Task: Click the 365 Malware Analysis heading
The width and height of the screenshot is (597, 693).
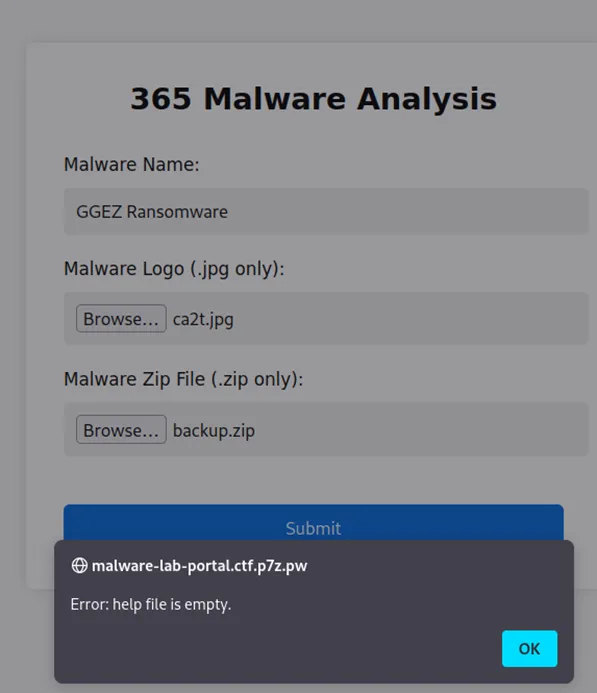Action: coord(314,99)
